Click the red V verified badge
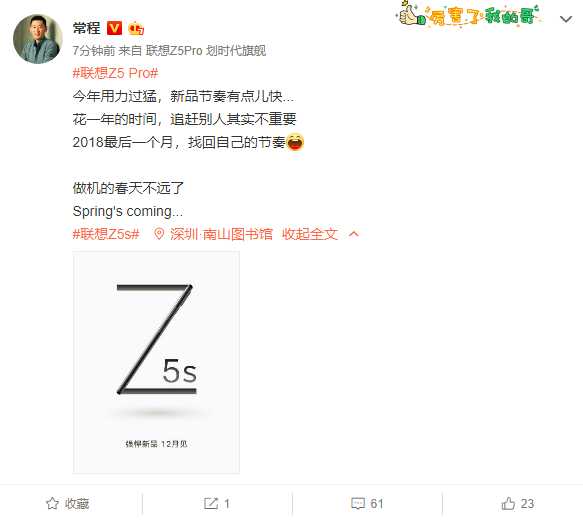Image resolution: width=583 pixels, height=522 pixels. [x=114, y=28]
